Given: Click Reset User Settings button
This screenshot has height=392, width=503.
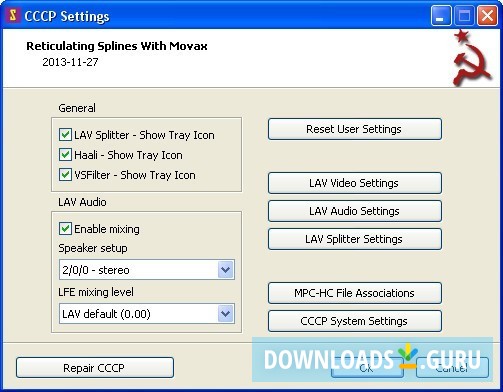Looking at the screenshot, I should pos(355,129).
